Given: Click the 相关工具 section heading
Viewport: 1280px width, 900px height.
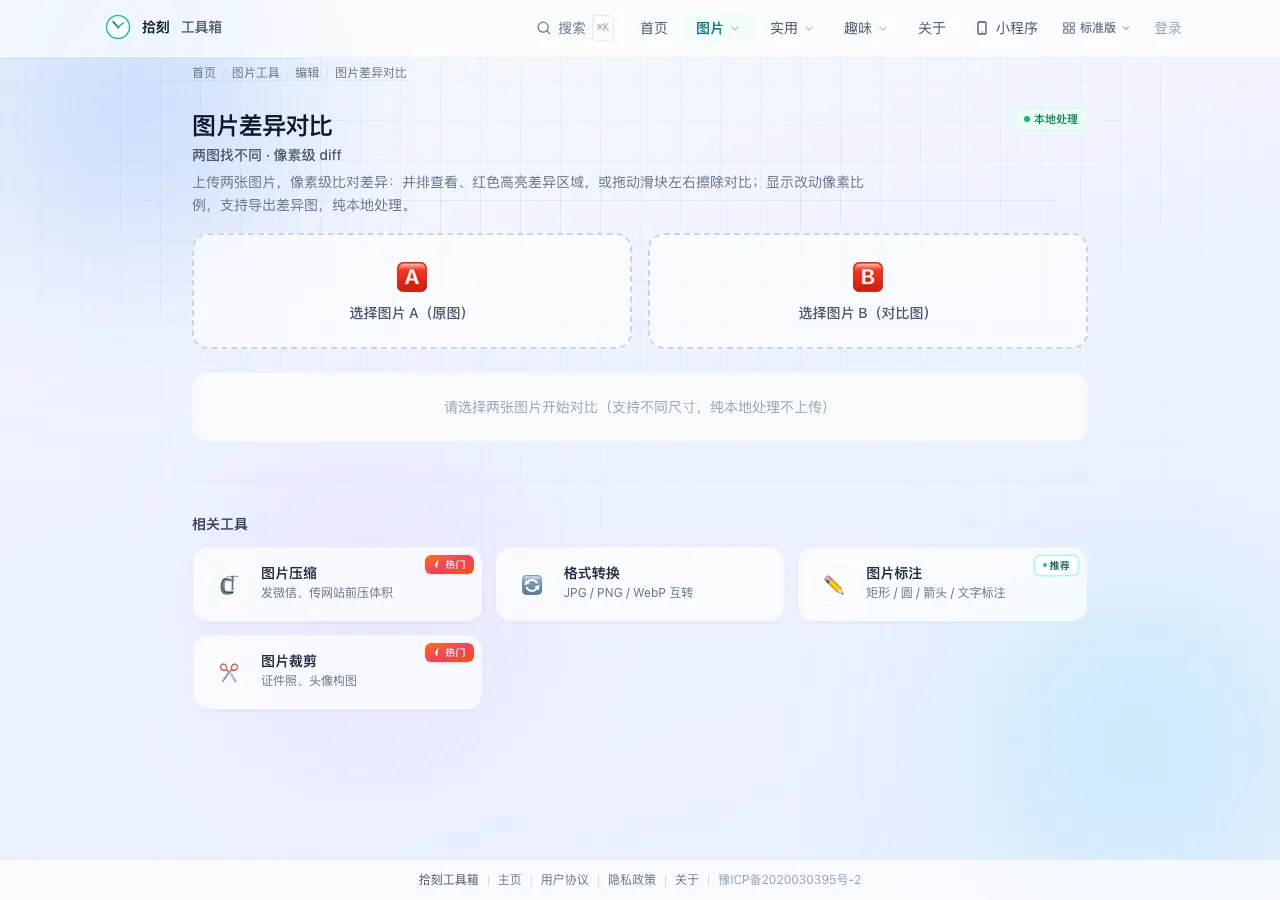Looking at the screenshot, I should [220, 524].
